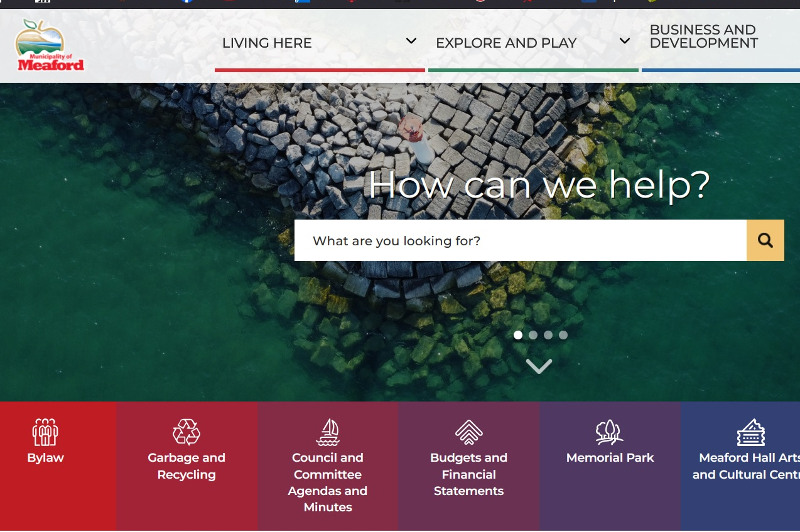Image resolution: width=800 pixels, height=532 pixels.
Task: Open the Business and Development menu
Action: (x=704, y=36)
